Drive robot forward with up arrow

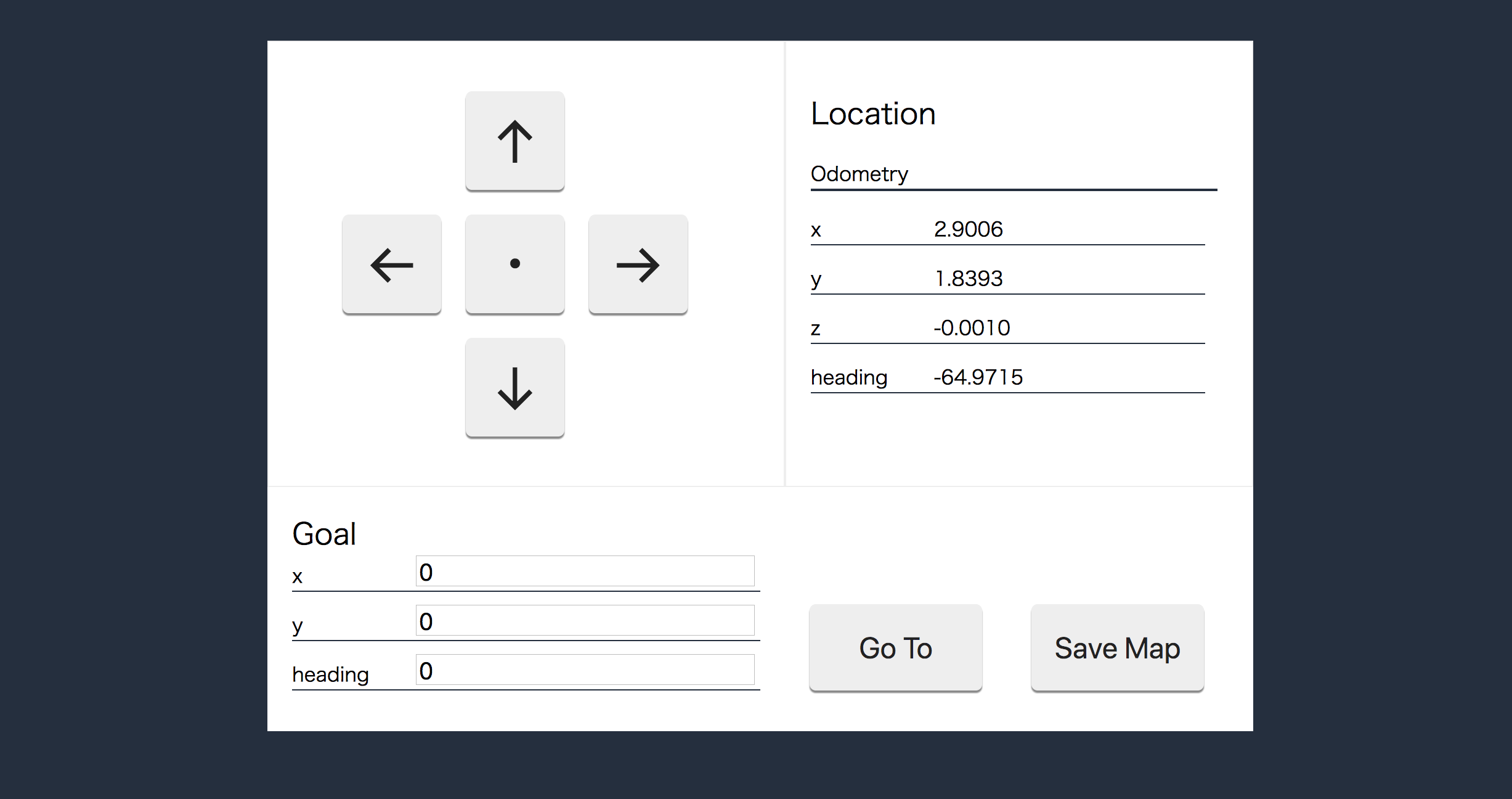pos(515,141)
